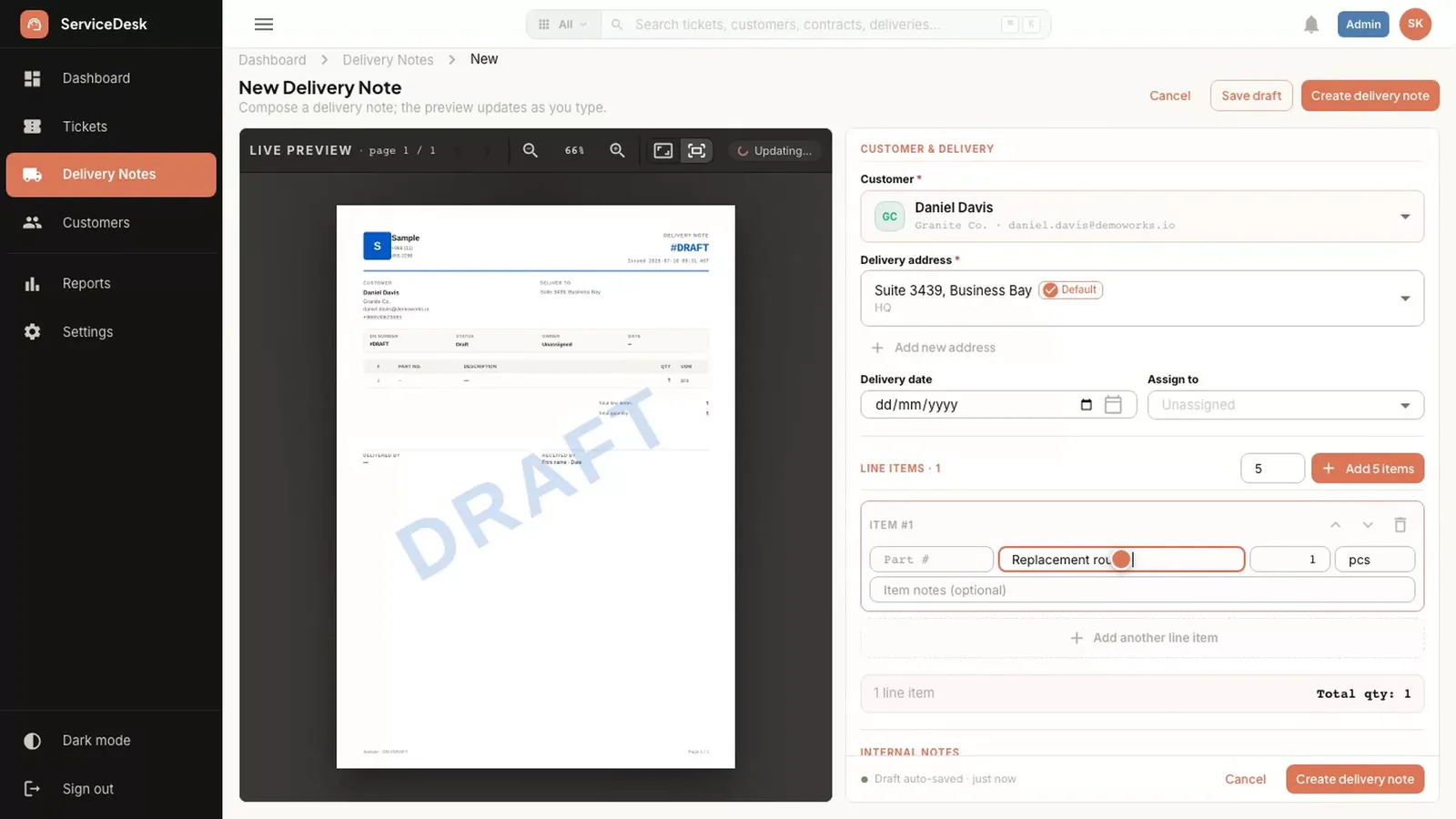
Task: Click the search magnifier icon
Action: [x=617, y=25]
